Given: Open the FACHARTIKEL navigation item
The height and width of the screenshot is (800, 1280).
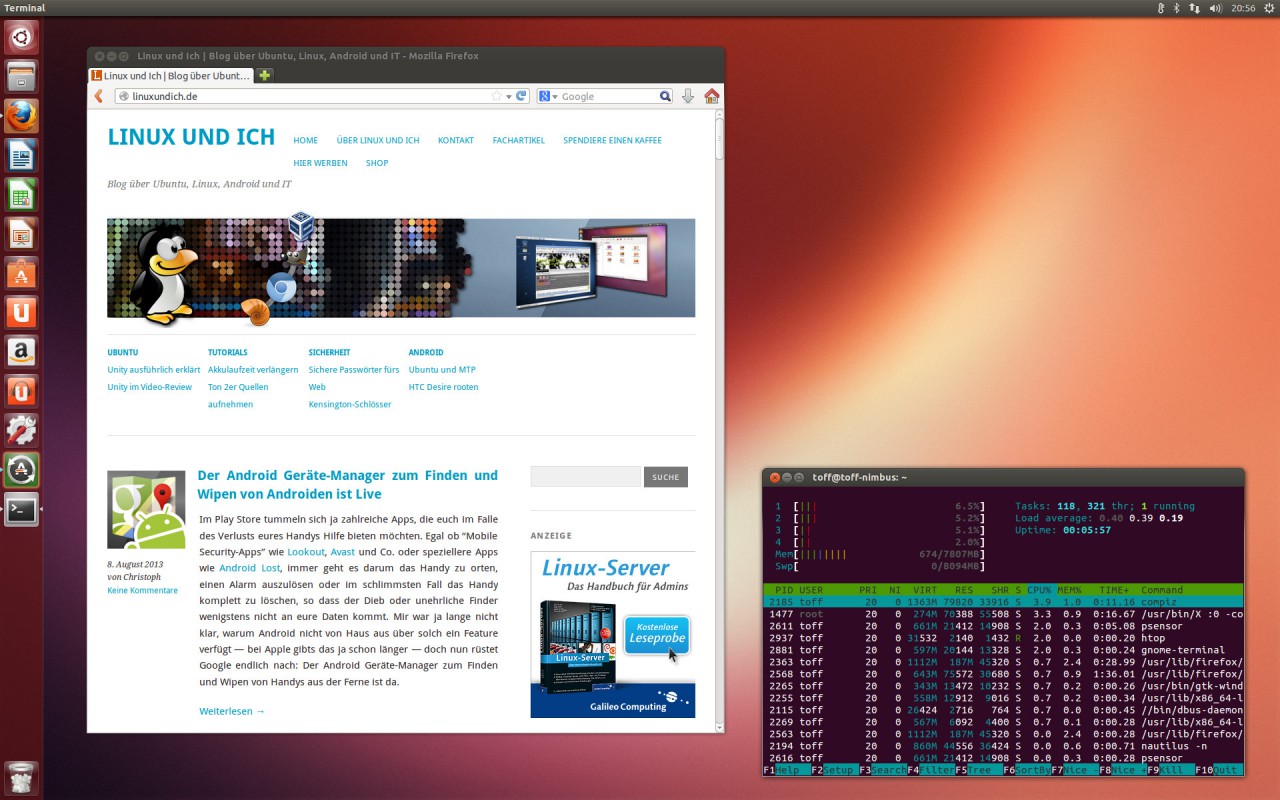Looking at the screenshot, I should [x=519, y=141].
